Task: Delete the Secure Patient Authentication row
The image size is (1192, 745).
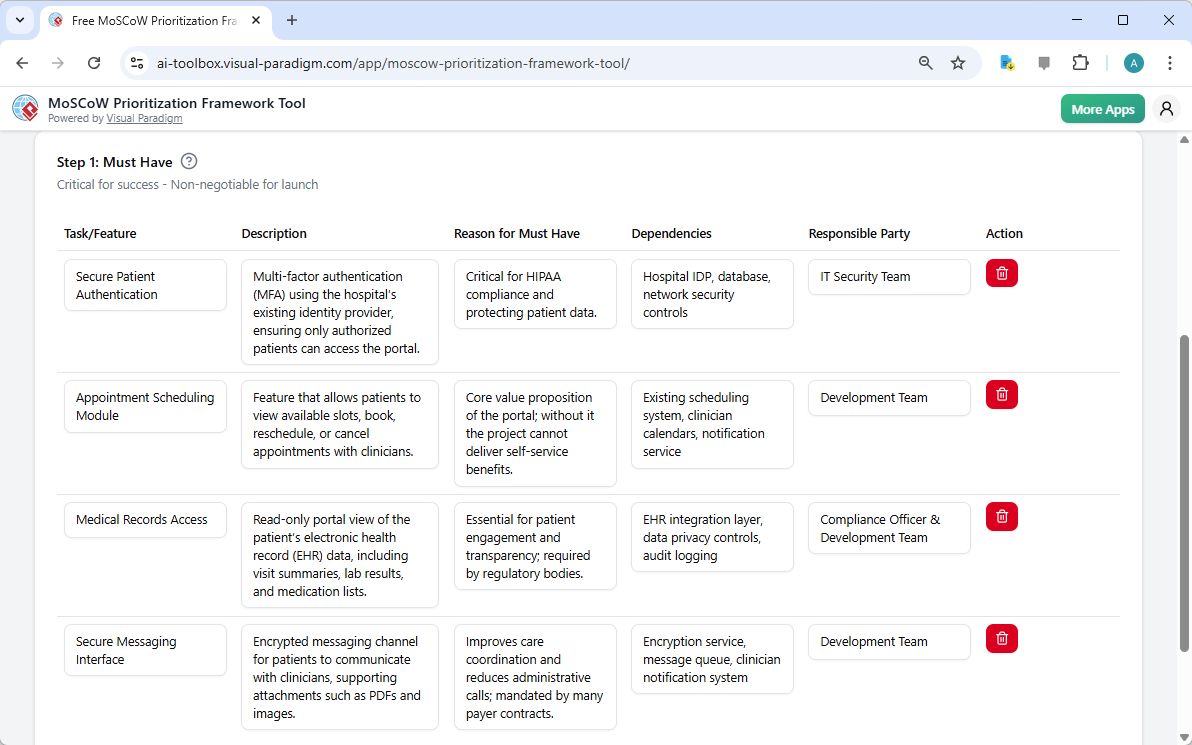Action: tap(1001, 272)
